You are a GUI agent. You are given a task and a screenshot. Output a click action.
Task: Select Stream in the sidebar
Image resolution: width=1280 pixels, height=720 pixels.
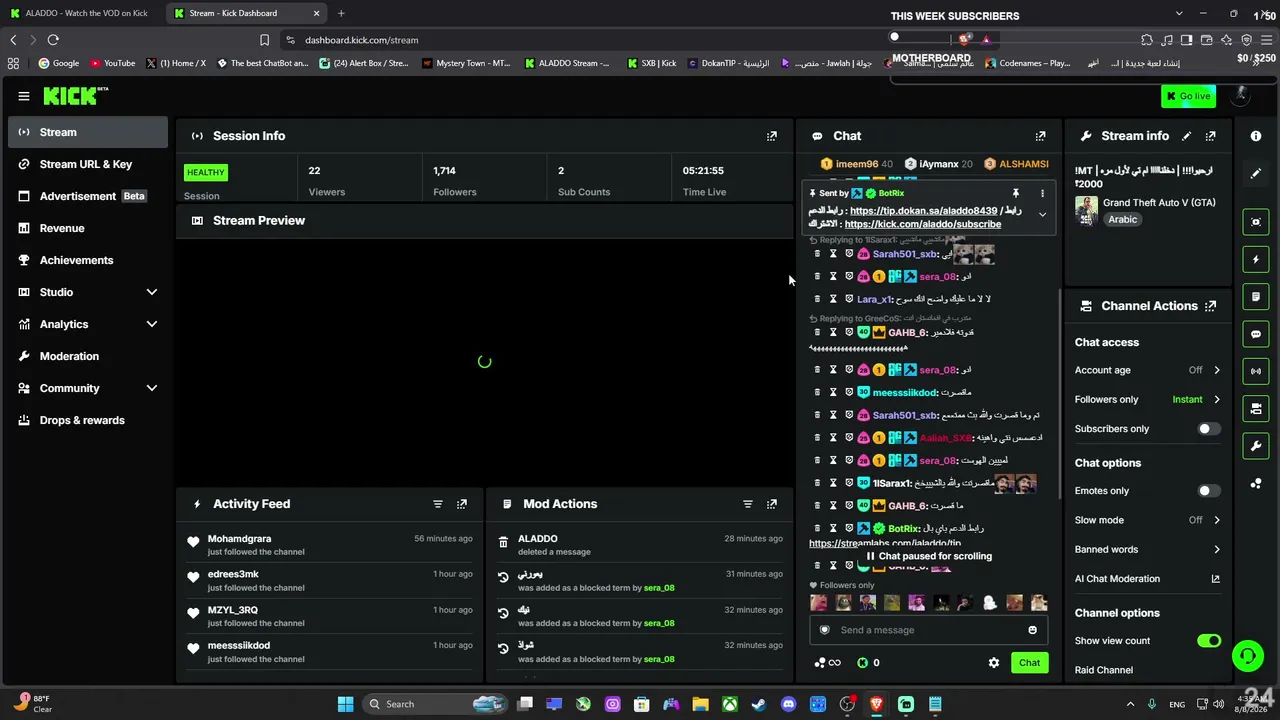click(88, 132)
